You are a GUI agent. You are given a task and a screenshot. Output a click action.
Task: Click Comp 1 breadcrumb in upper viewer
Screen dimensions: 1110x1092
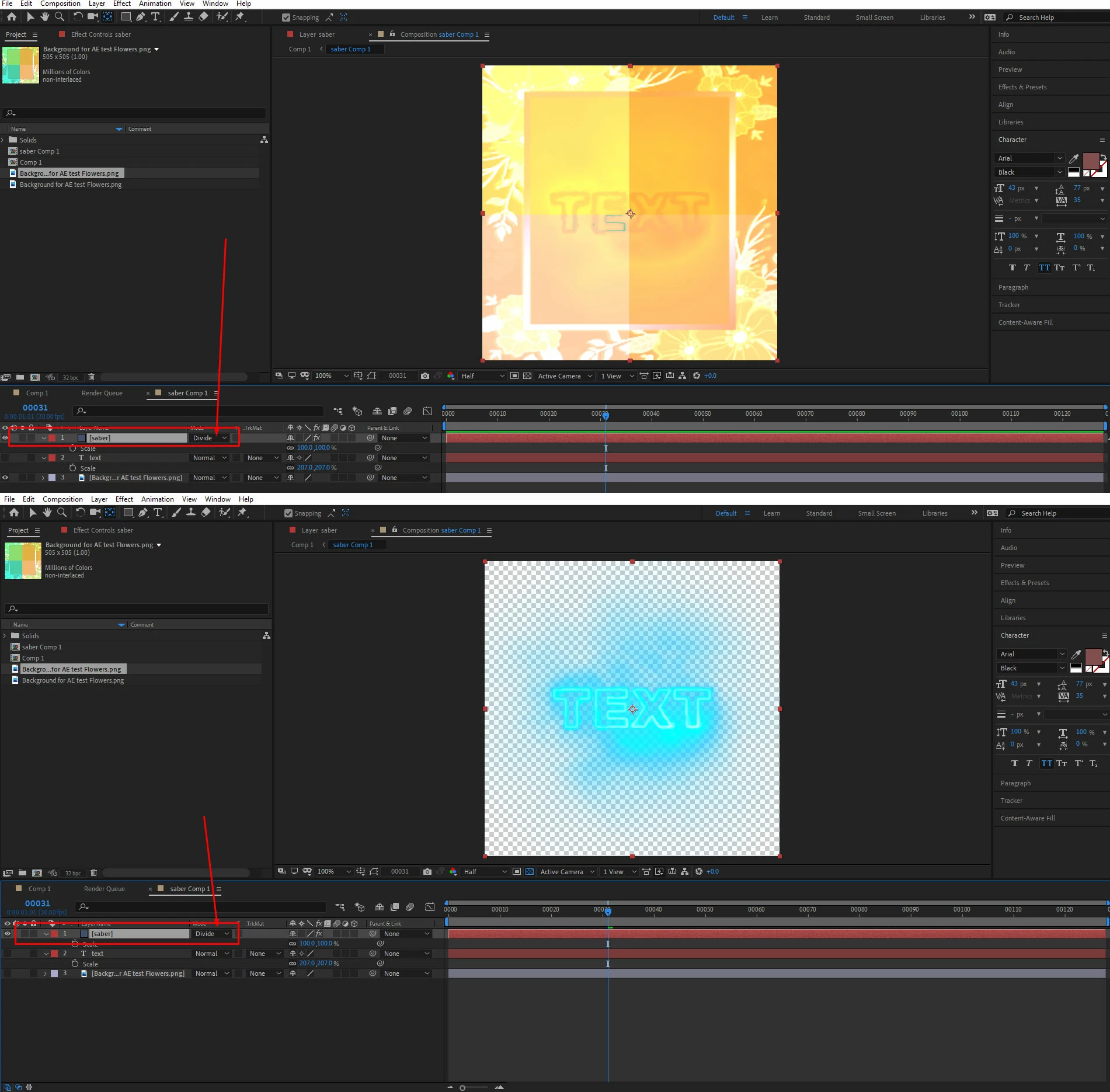tap(300, 49)
